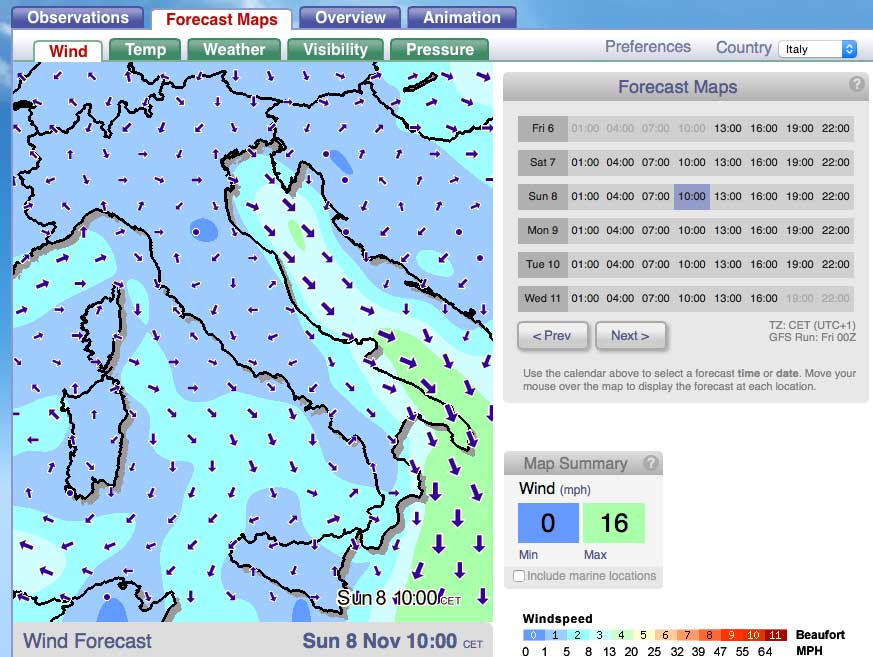Enable the Include marine locations checkbox

(x=518, y=575)
